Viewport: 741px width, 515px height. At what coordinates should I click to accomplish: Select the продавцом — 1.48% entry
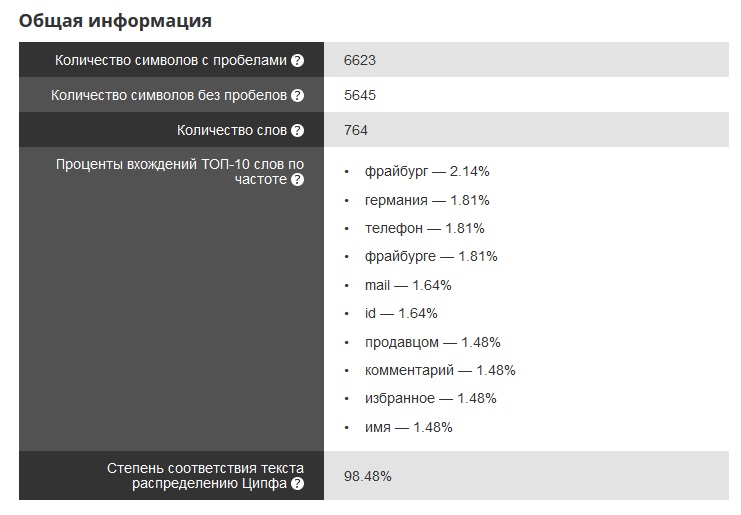[432, 342]
